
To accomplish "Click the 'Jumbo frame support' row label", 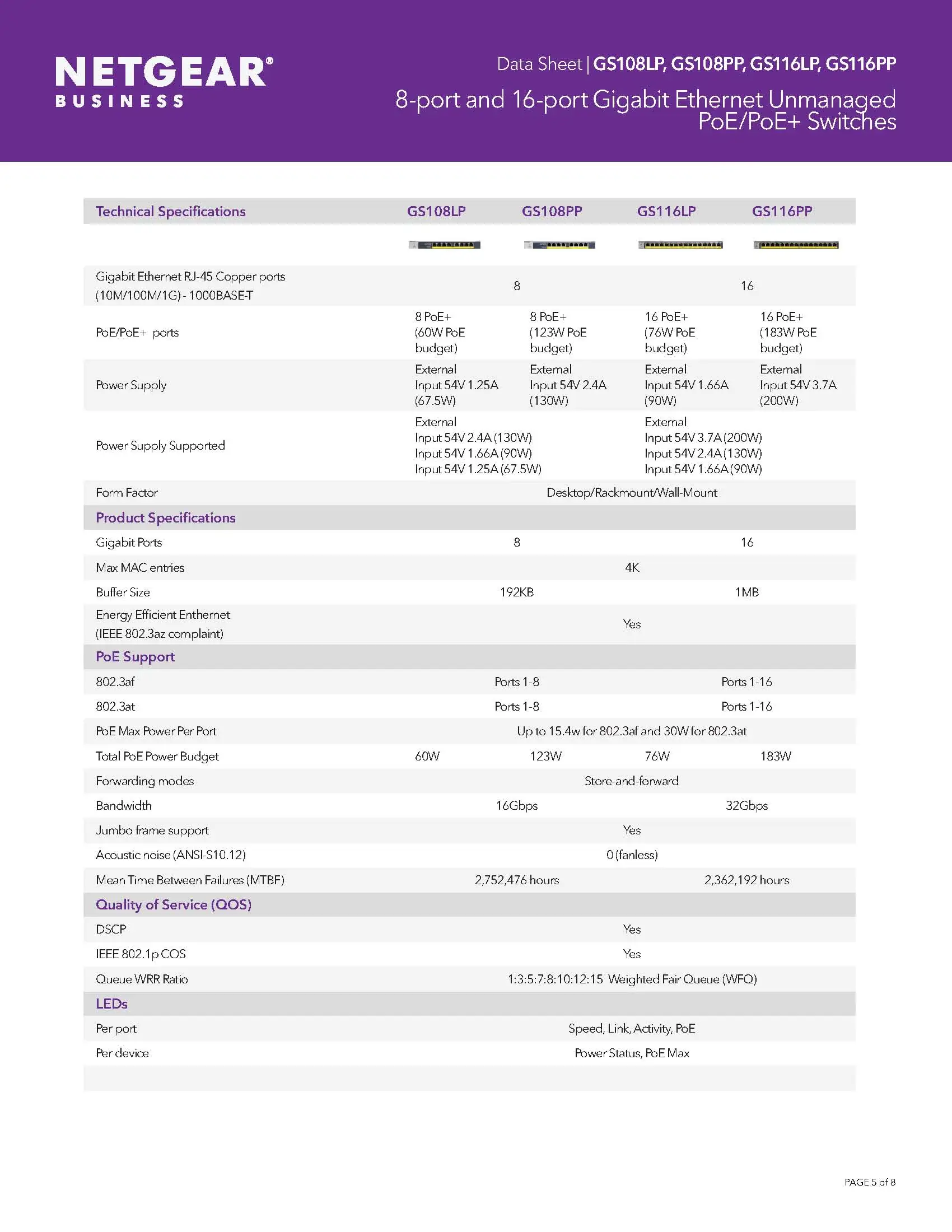I will point(152,830).
